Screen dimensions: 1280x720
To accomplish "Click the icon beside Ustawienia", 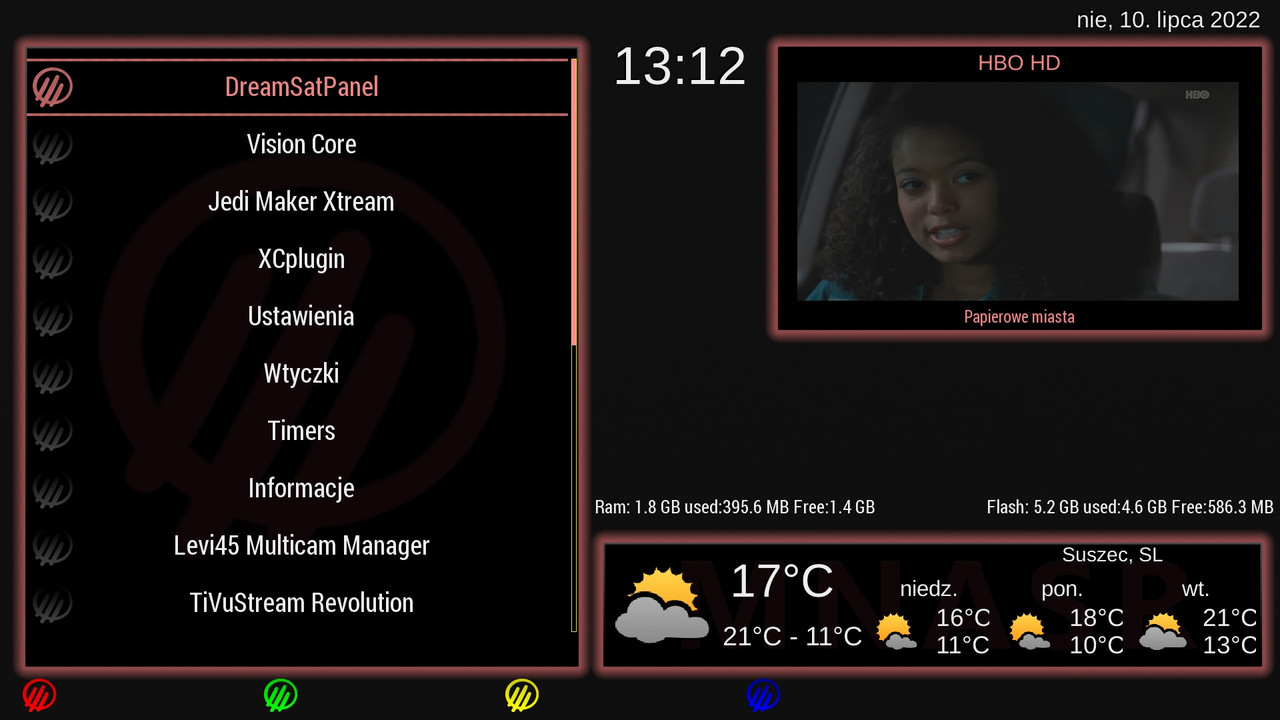I will pos(52,317).
